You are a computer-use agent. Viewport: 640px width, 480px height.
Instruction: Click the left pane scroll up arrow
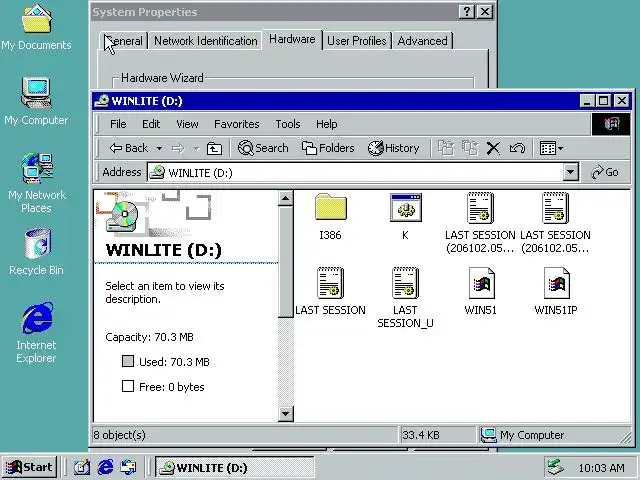click(x=285, y=198)
